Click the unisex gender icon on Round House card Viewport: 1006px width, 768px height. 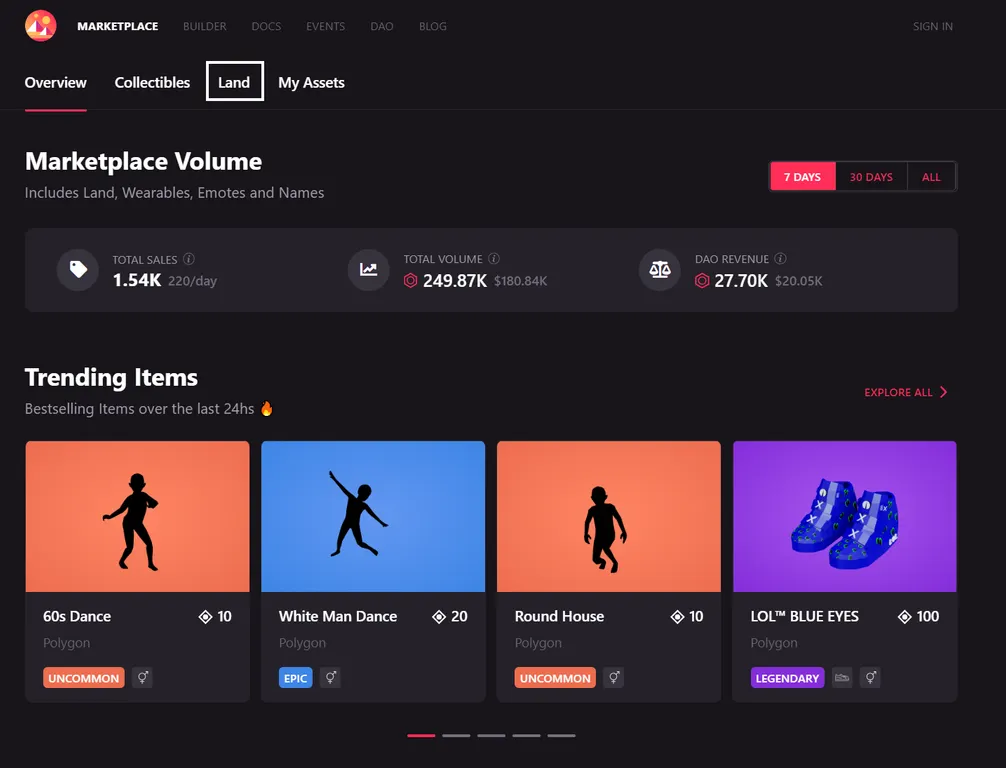(x=614, y=678)
